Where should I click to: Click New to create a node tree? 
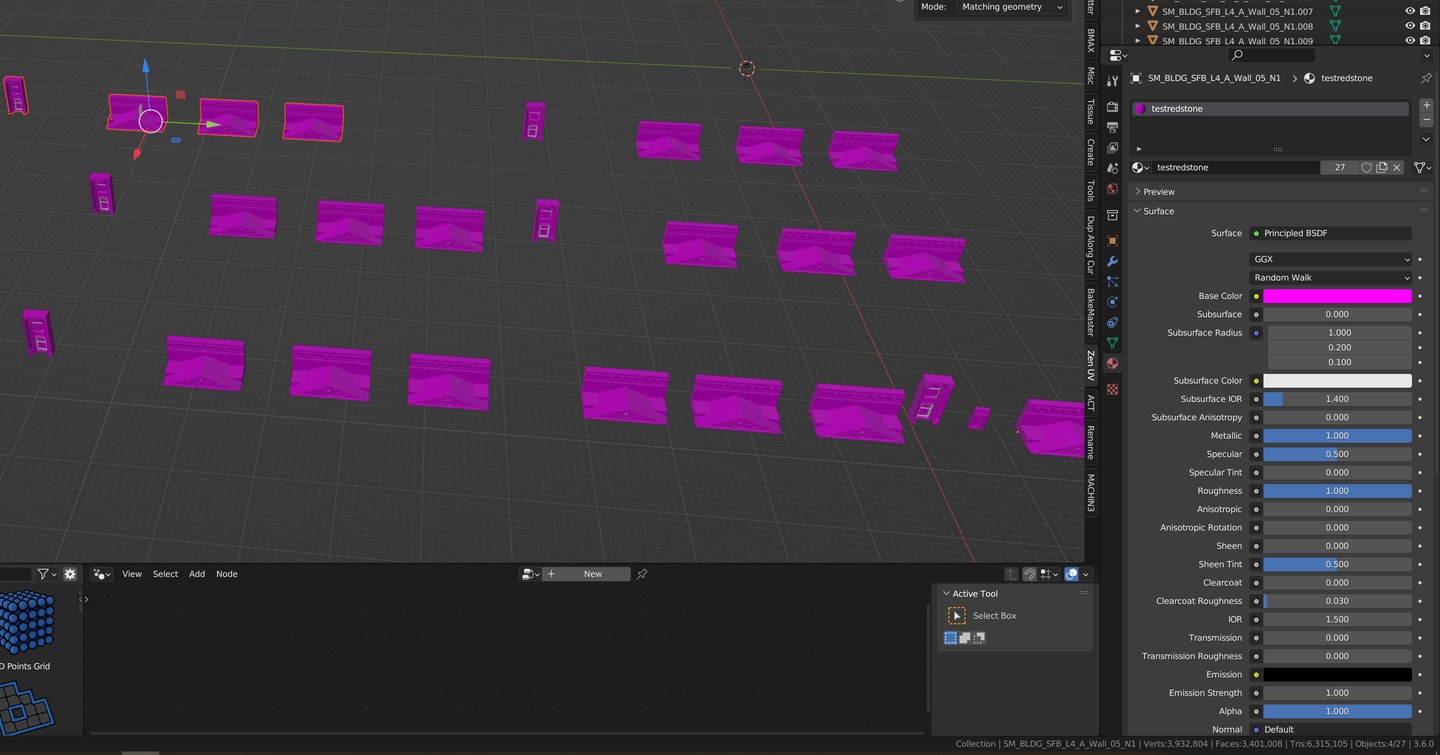(592, 574)
